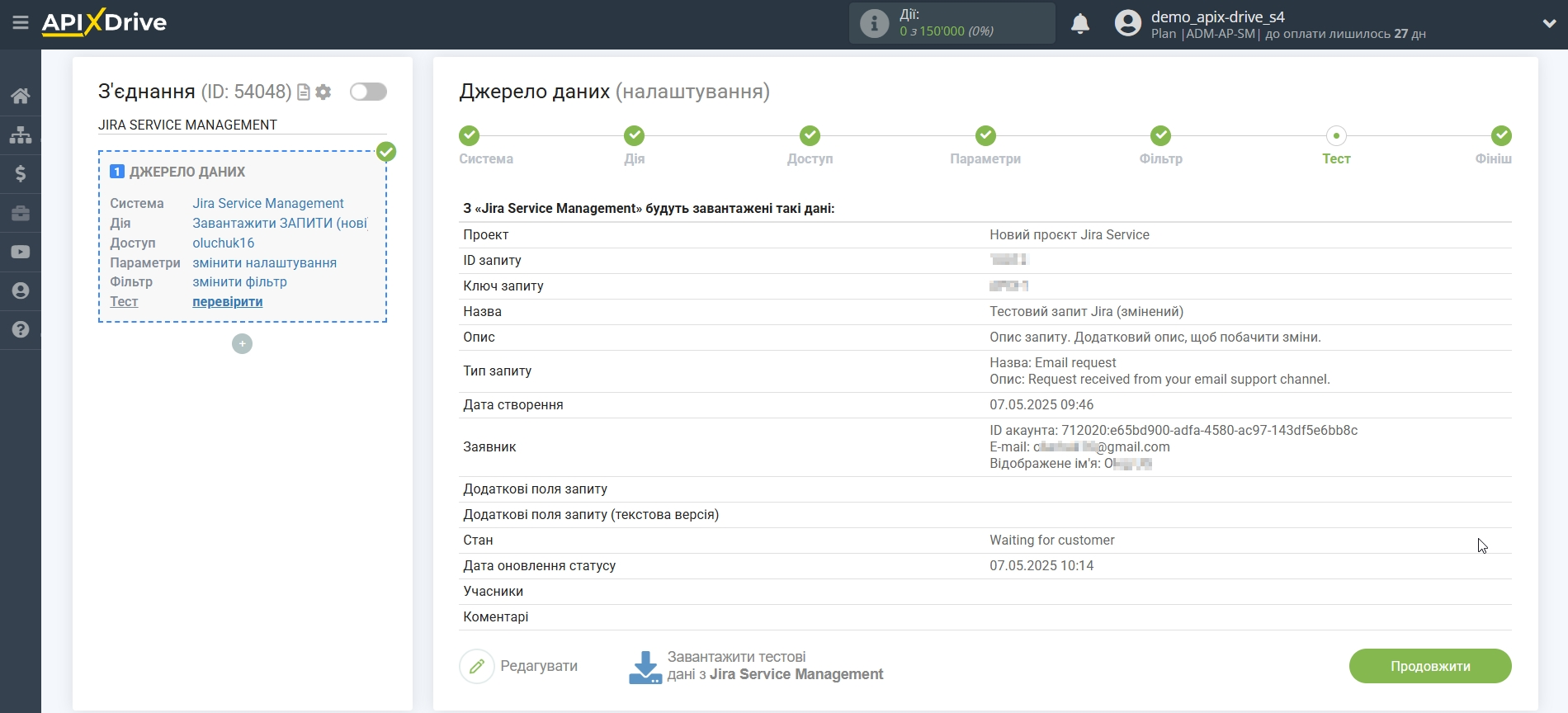Viewport: 1568px width, 713px height.
Task: Click the ApiX-Drive logo
Action: coord(104,22)
